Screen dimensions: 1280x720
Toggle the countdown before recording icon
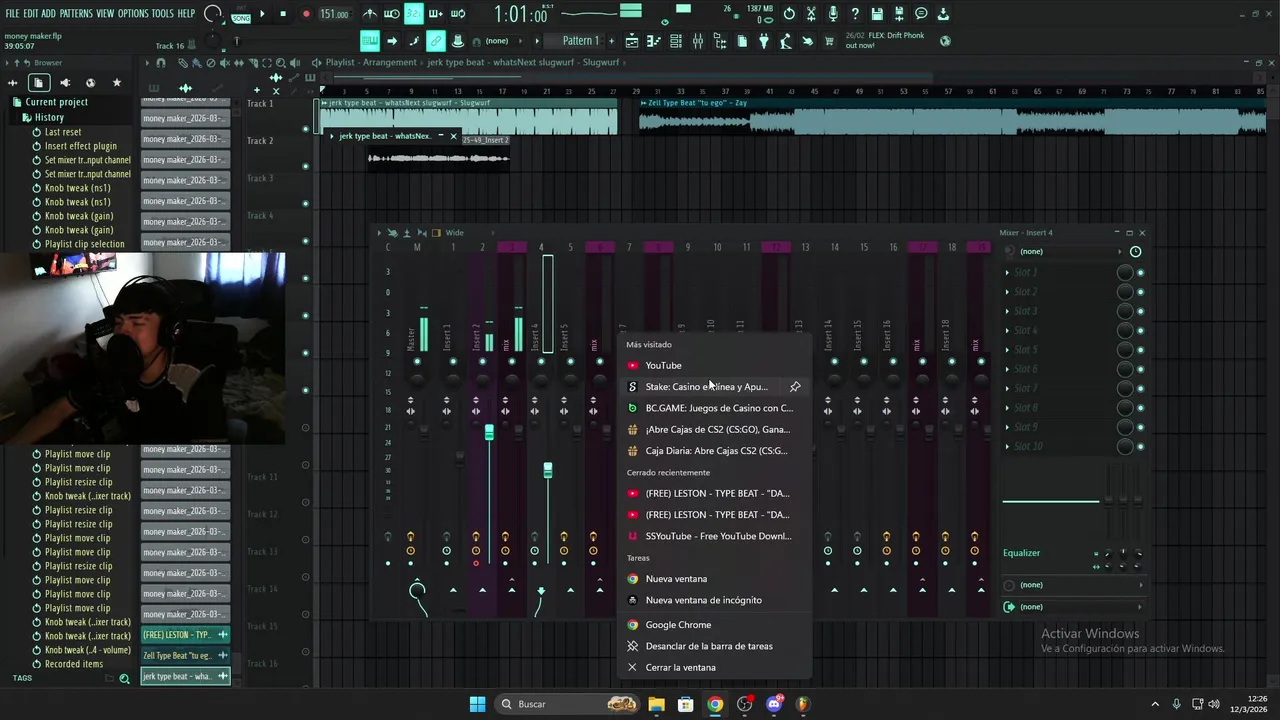point(414,14)
